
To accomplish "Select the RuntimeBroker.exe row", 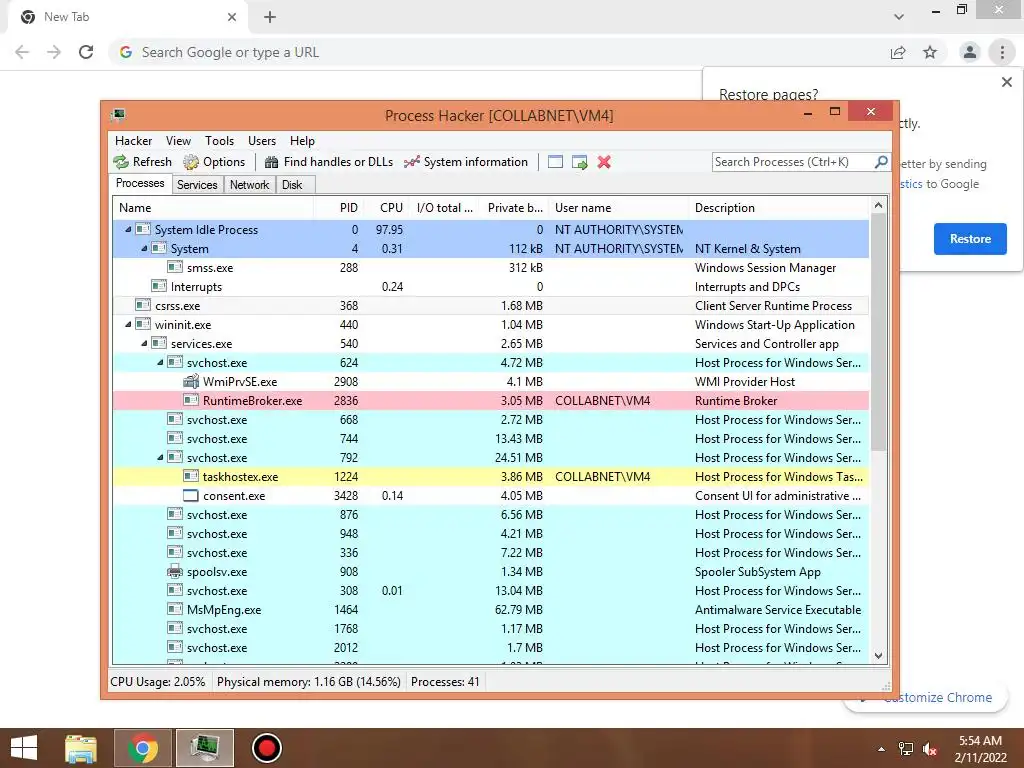I will [491, 400].
